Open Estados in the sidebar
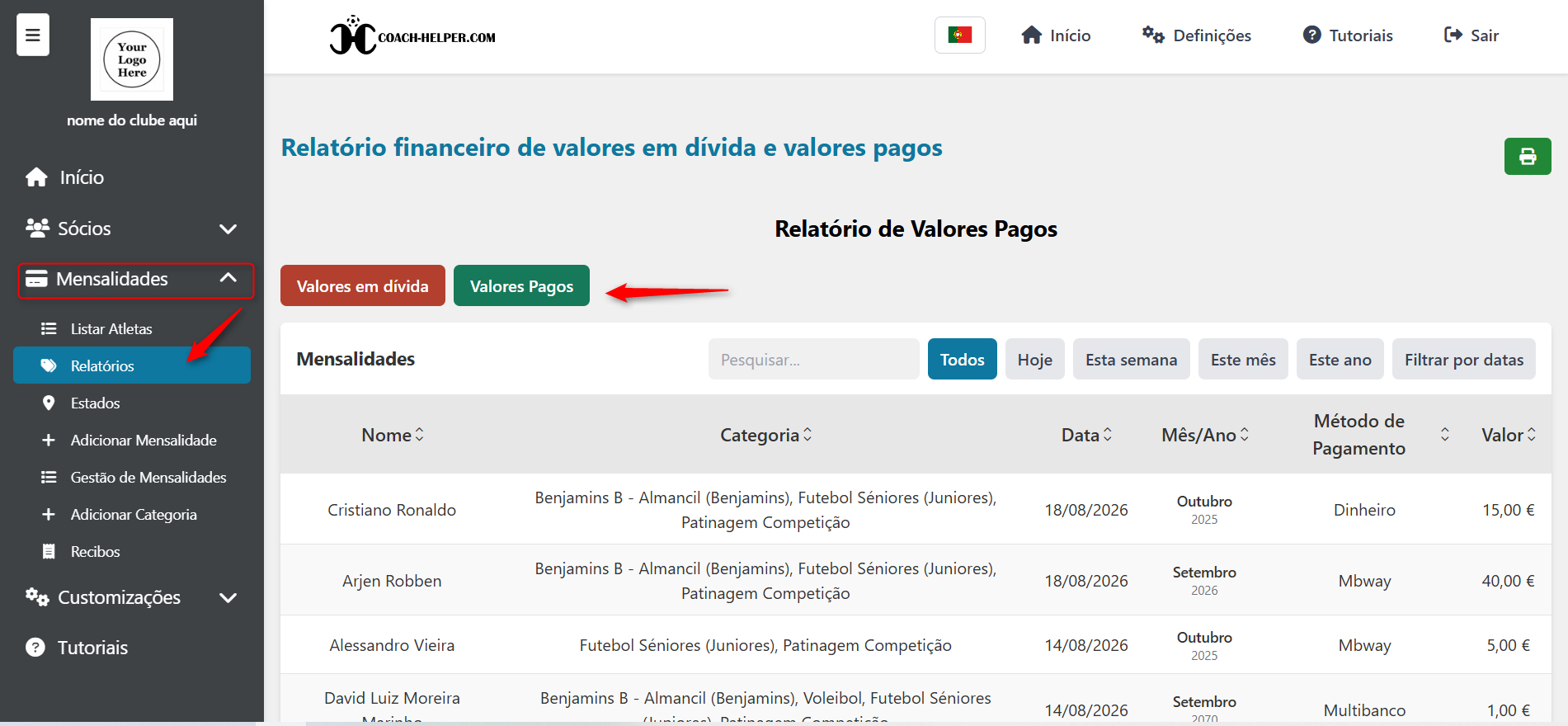This screenshot has width=1568, height=726. pyautogui.click(x=132, y=403)
